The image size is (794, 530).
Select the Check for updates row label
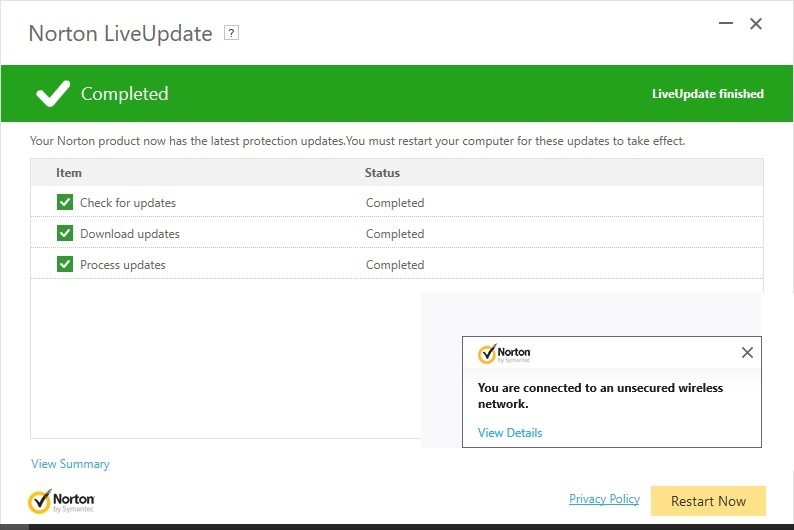[128, 202]
